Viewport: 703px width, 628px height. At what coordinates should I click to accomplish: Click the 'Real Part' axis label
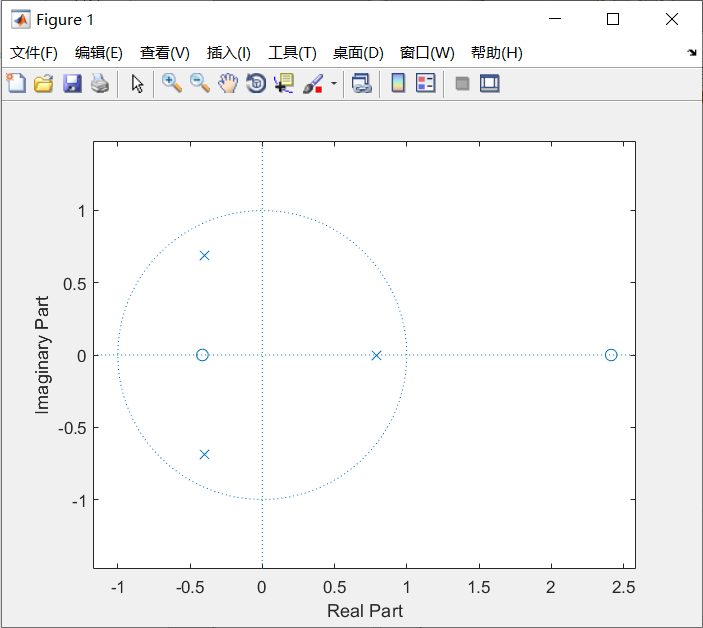pos(365,611)
